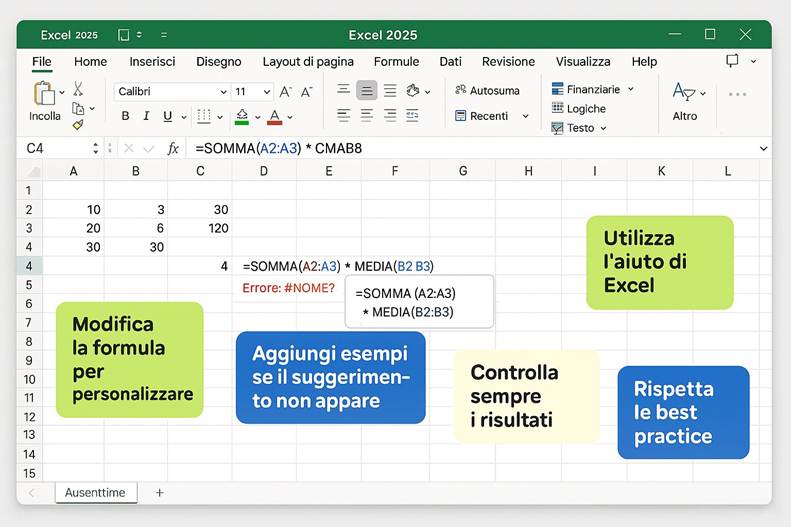791x527 pixels.
Task: Click the scissors cut icon
Action: [x=78, y=89]
